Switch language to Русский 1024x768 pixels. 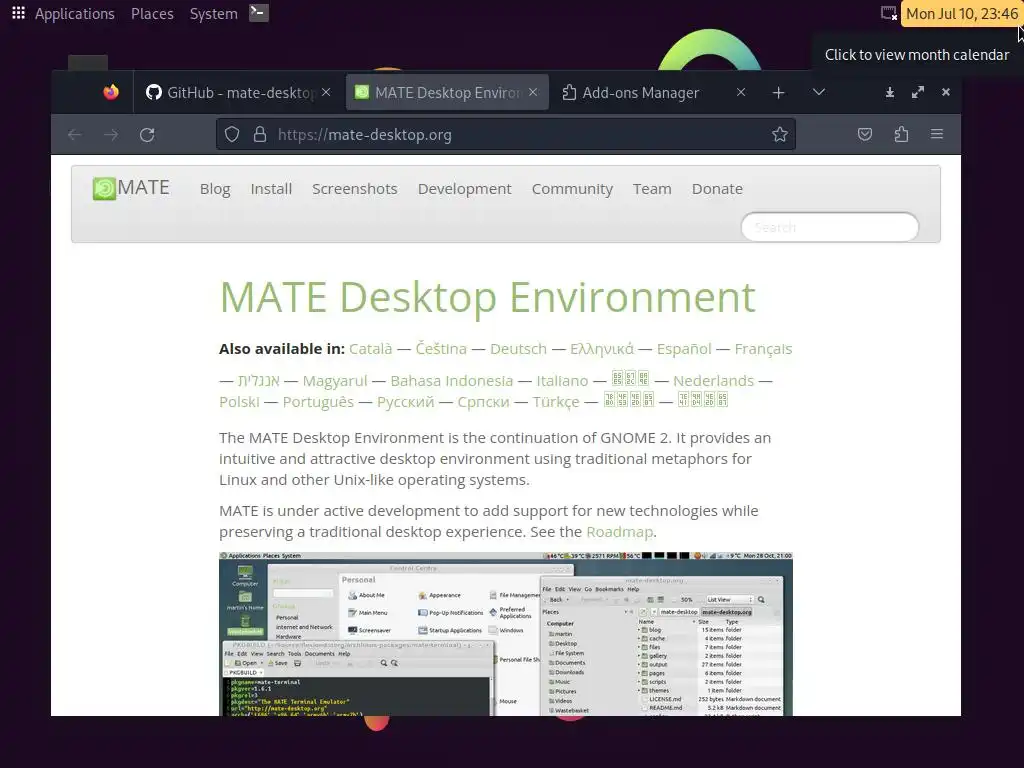(406, 402)
